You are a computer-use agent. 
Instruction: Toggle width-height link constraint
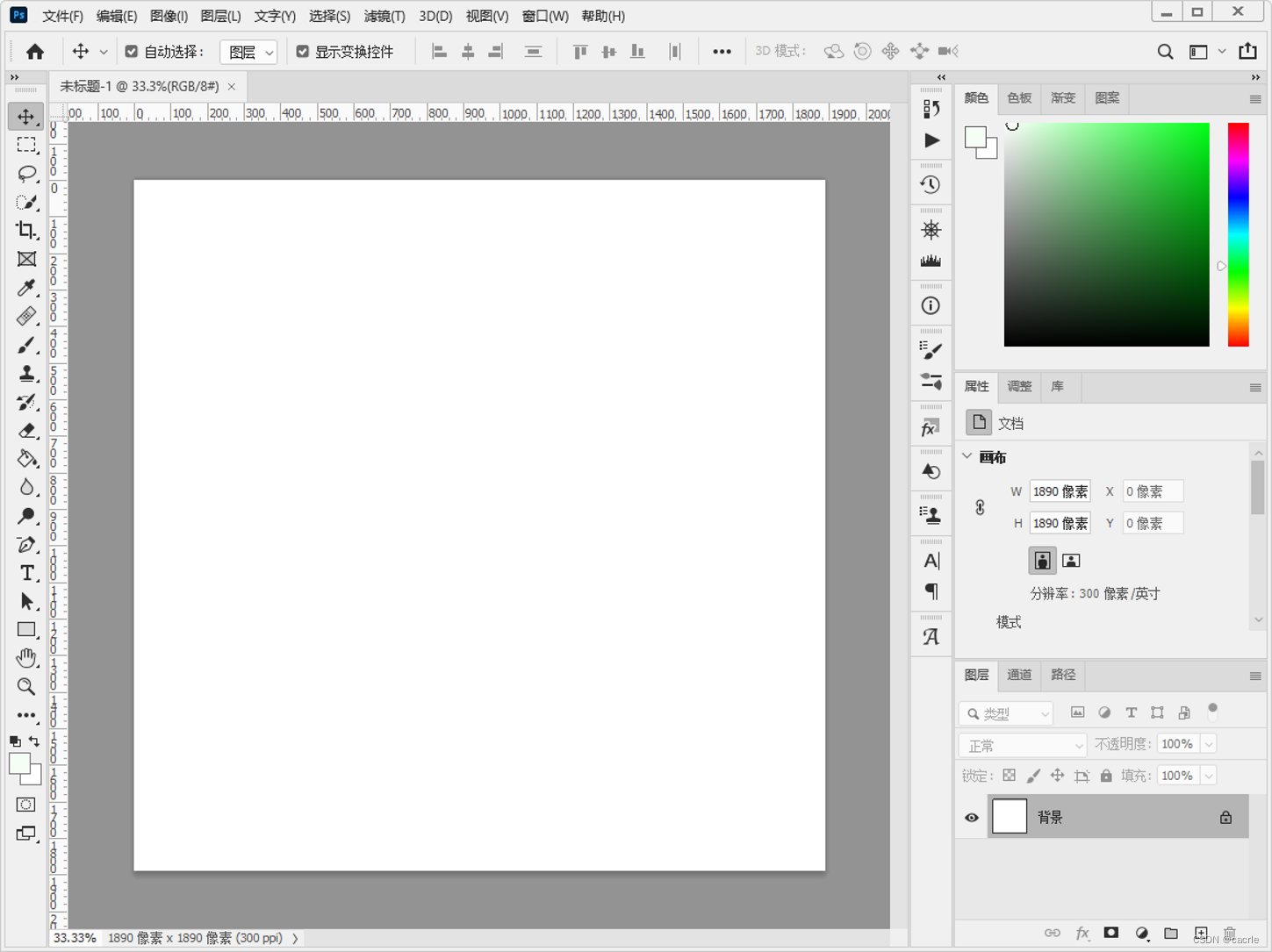980,507
